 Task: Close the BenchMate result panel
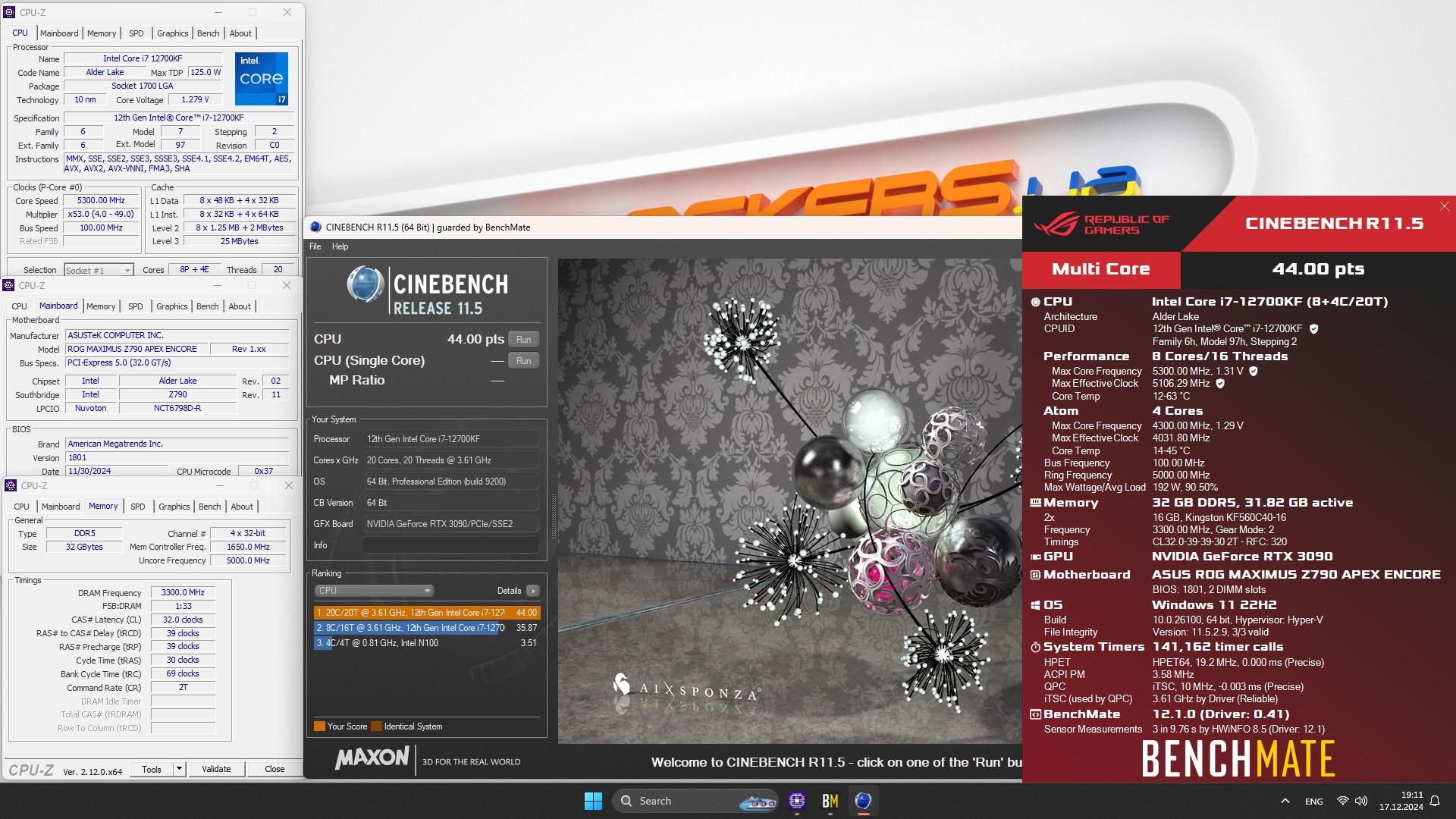(x=1444, y=206)
